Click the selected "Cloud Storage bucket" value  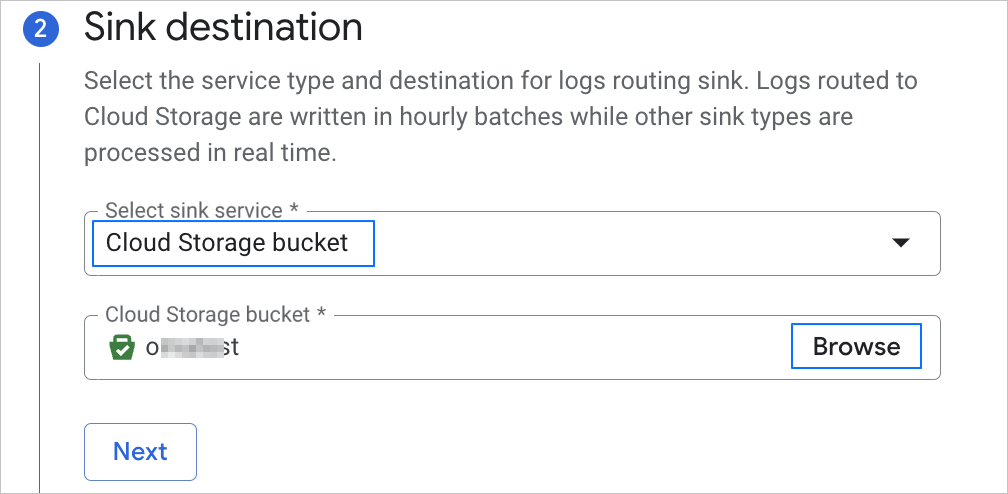(x=228, y=243)
